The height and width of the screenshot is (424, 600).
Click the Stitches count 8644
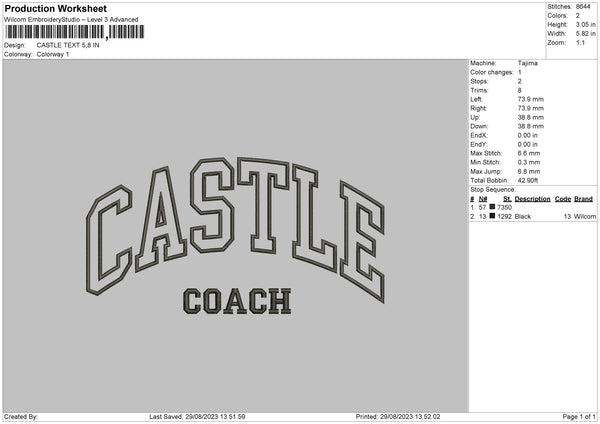point(583,7)
